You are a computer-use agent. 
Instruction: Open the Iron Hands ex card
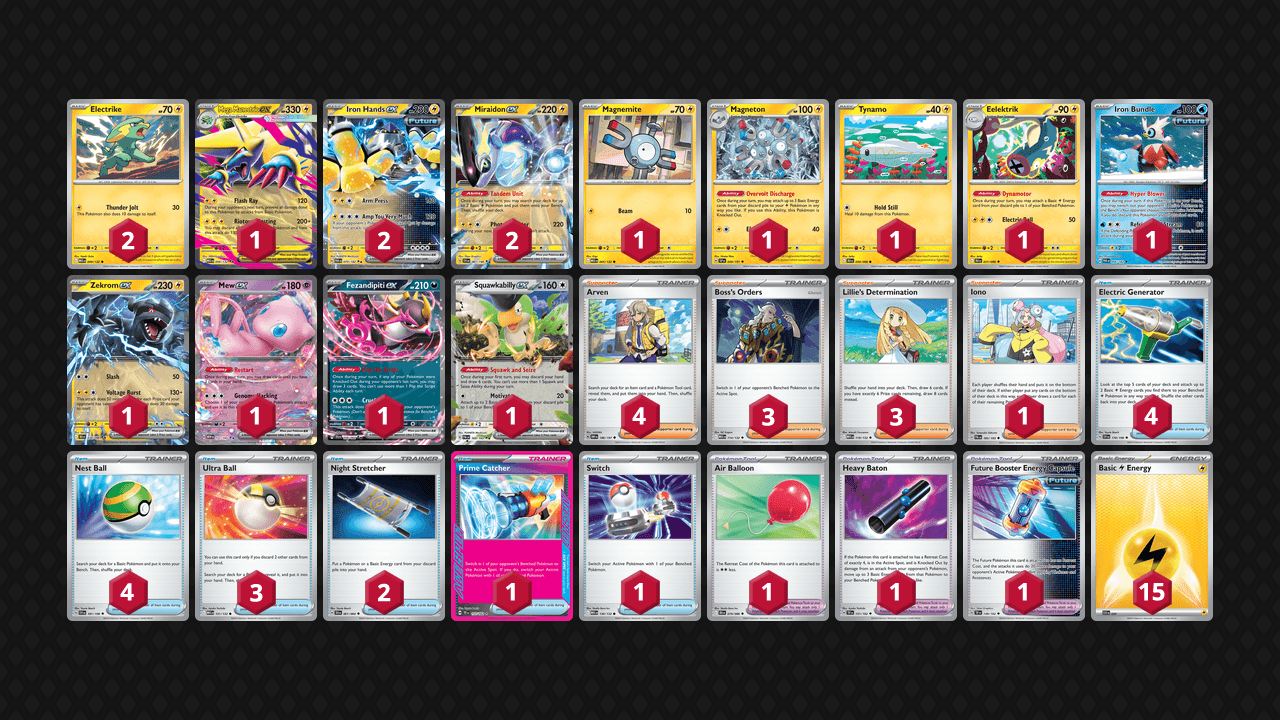point(384,184)
